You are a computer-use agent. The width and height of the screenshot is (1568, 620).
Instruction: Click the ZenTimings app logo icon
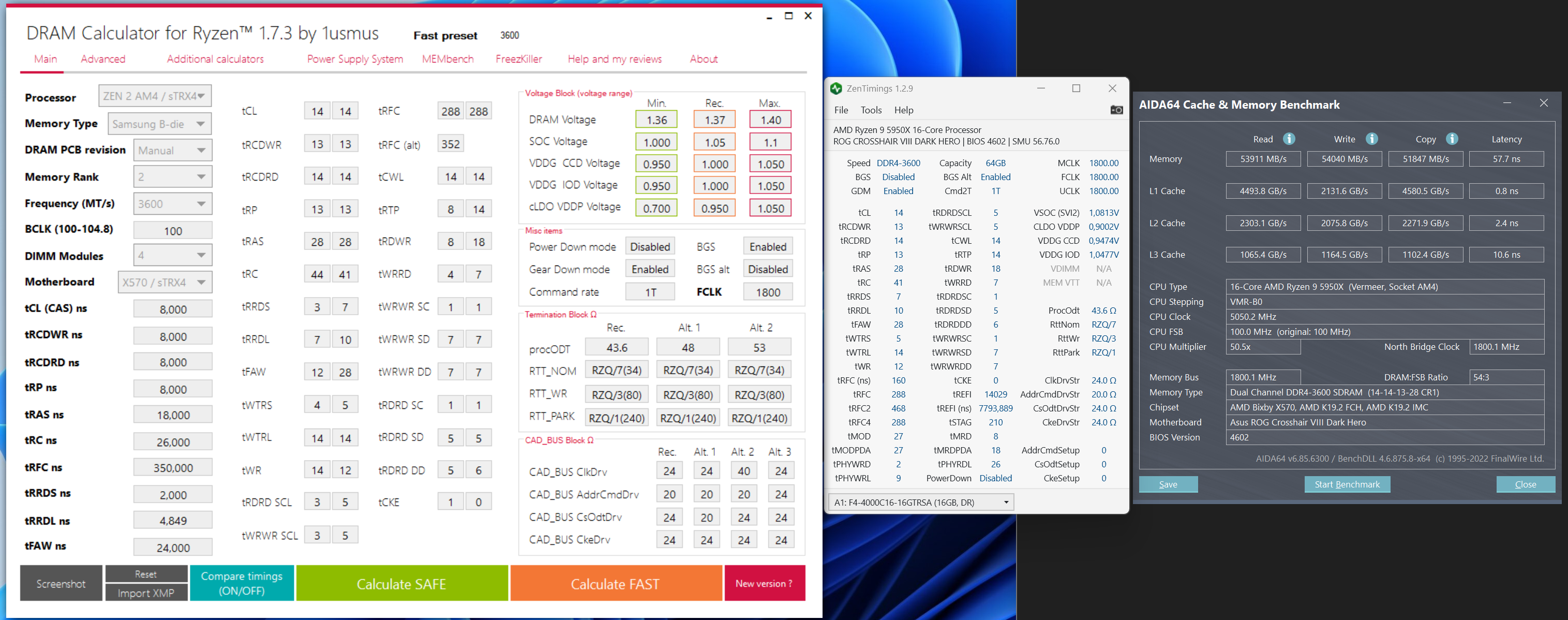(837, 89)
